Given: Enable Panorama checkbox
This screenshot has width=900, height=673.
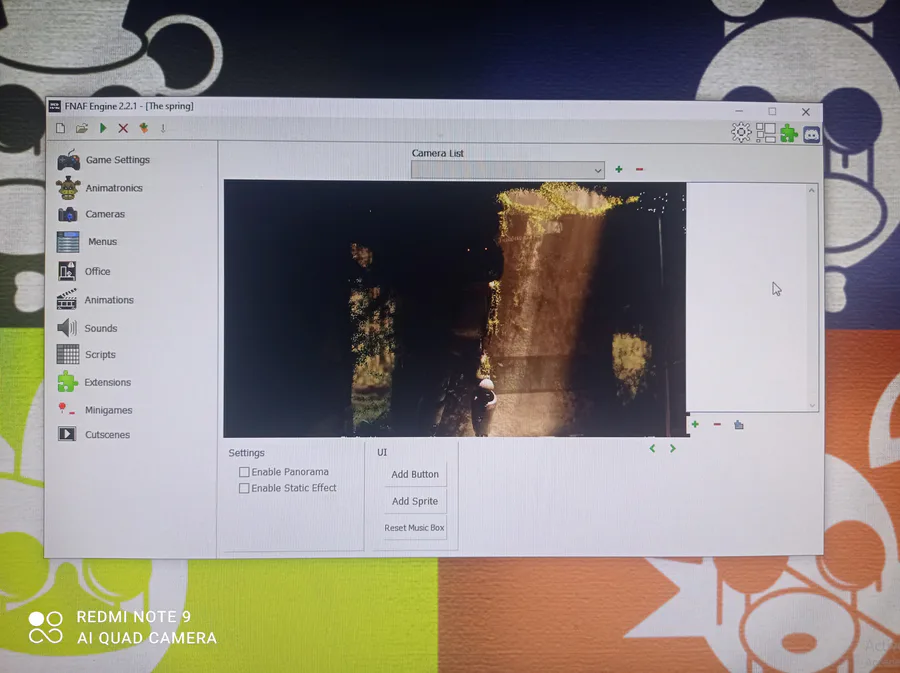Looking at the screenshot, I should (x=244, y=472).
